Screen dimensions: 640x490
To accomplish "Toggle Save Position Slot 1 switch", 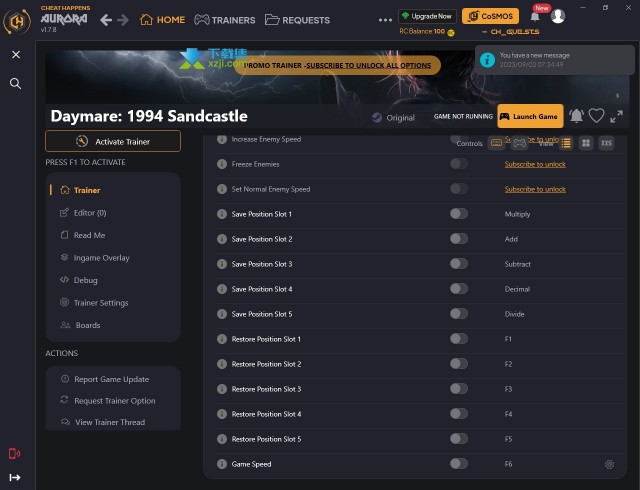I will click(x=459, y=214).
